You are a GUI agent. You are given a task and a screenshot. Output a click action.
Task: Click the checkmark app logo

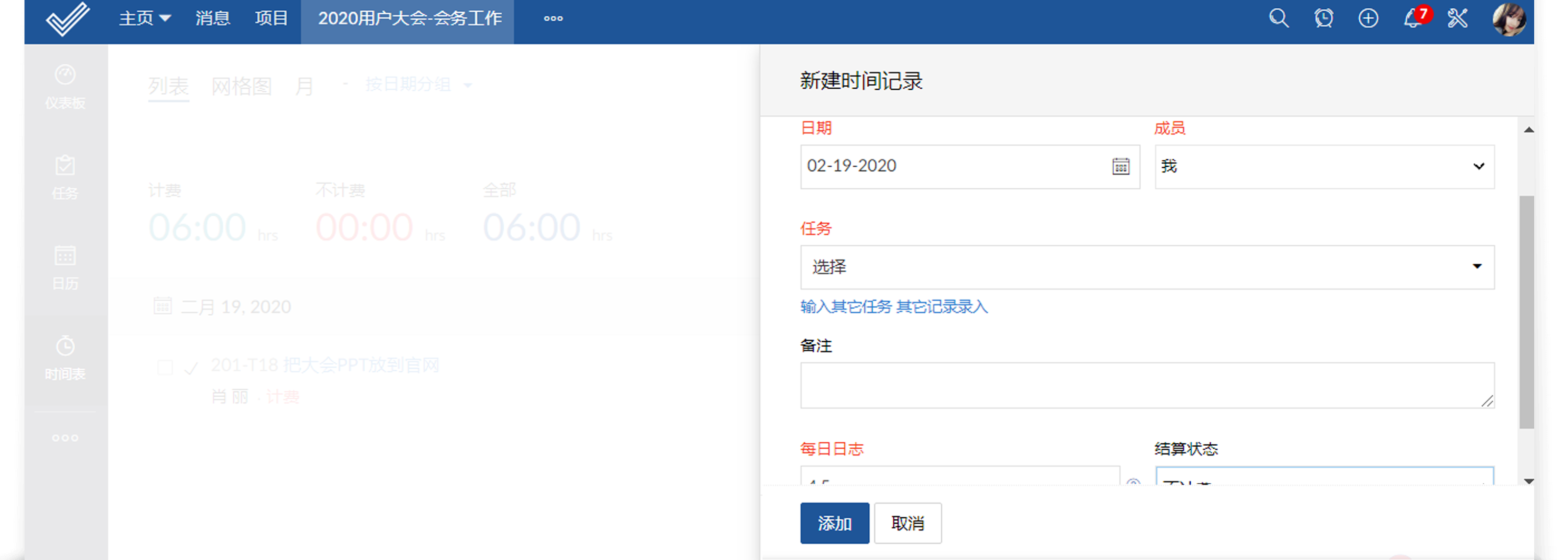(x=68, y=19)
